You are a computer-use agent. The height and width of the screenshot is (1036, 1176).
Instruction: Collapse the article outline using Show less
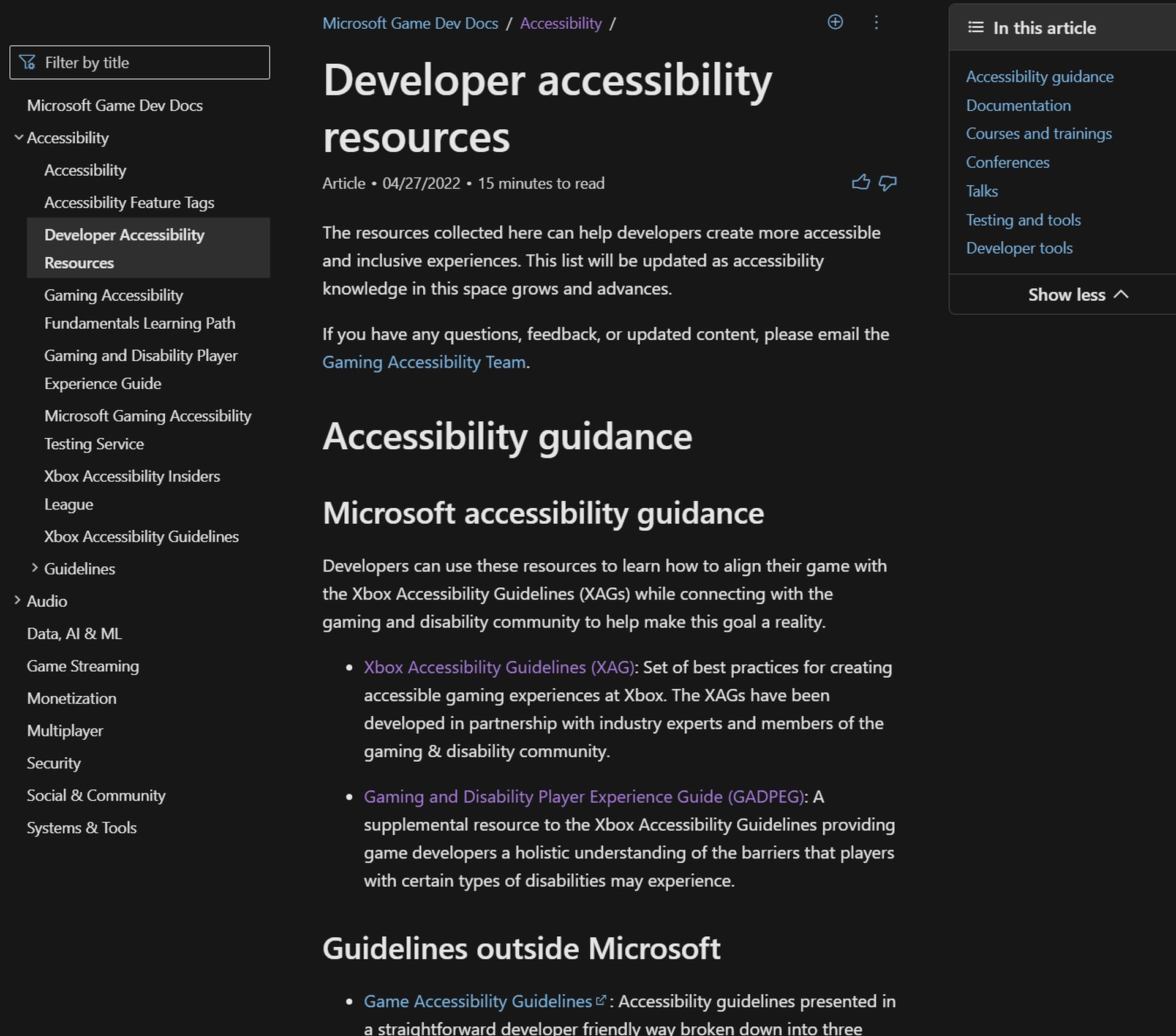(x=1078, y=295)
